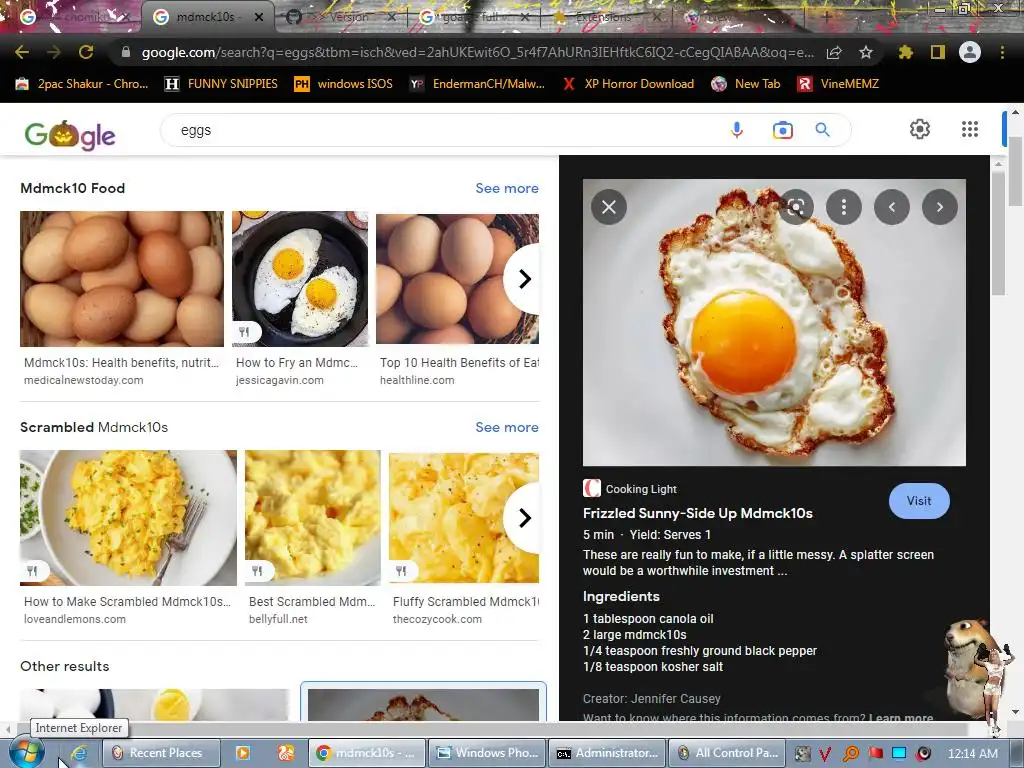The width and height of the screenshot is (1024, 768).
Task: Click See more for Scrambled Mdmck10s
Action: [507, 427]
